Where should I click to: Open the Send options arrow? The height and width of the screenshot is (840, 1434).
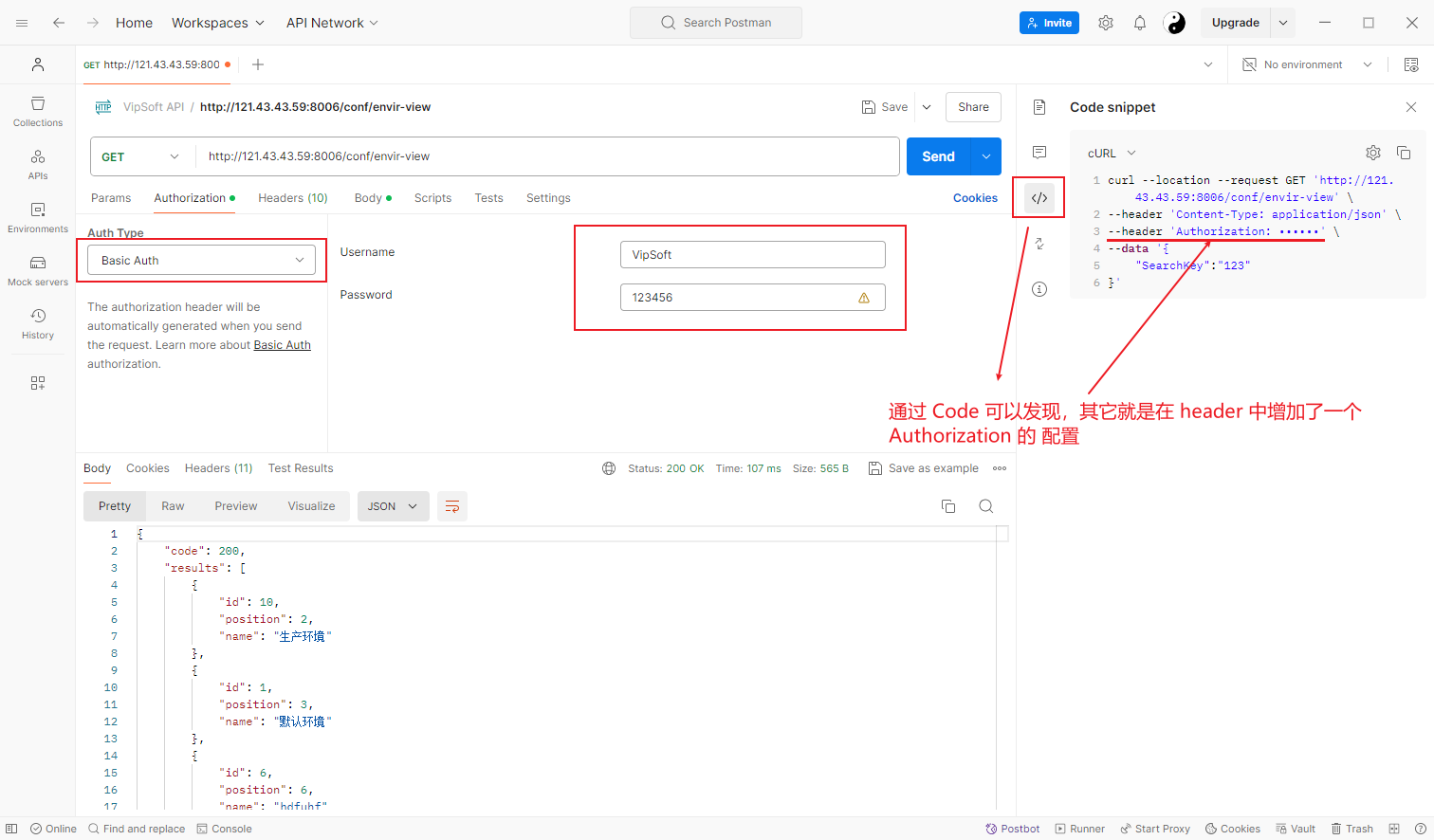coord(987,156)
